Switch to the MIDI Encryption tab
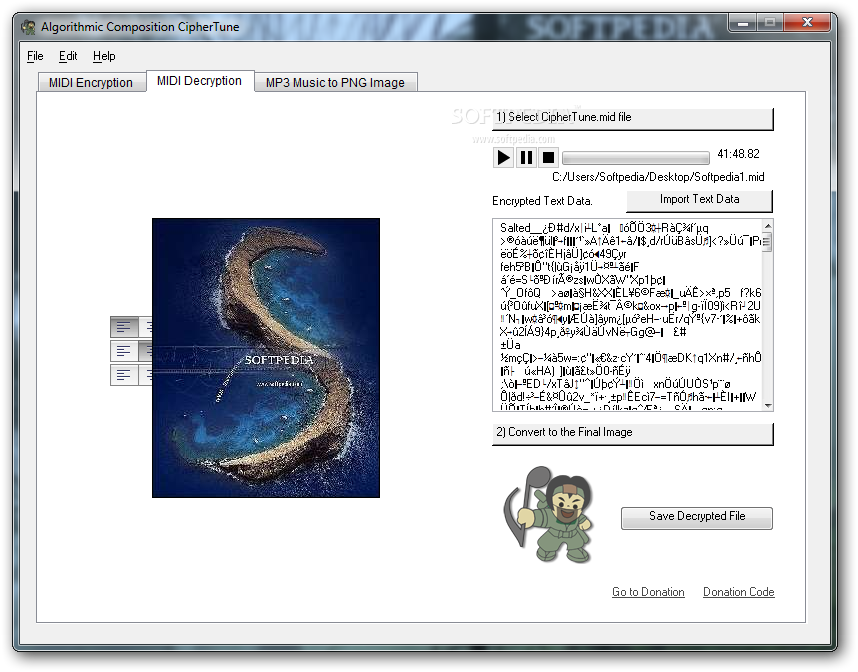 click(x=91, y=83)
